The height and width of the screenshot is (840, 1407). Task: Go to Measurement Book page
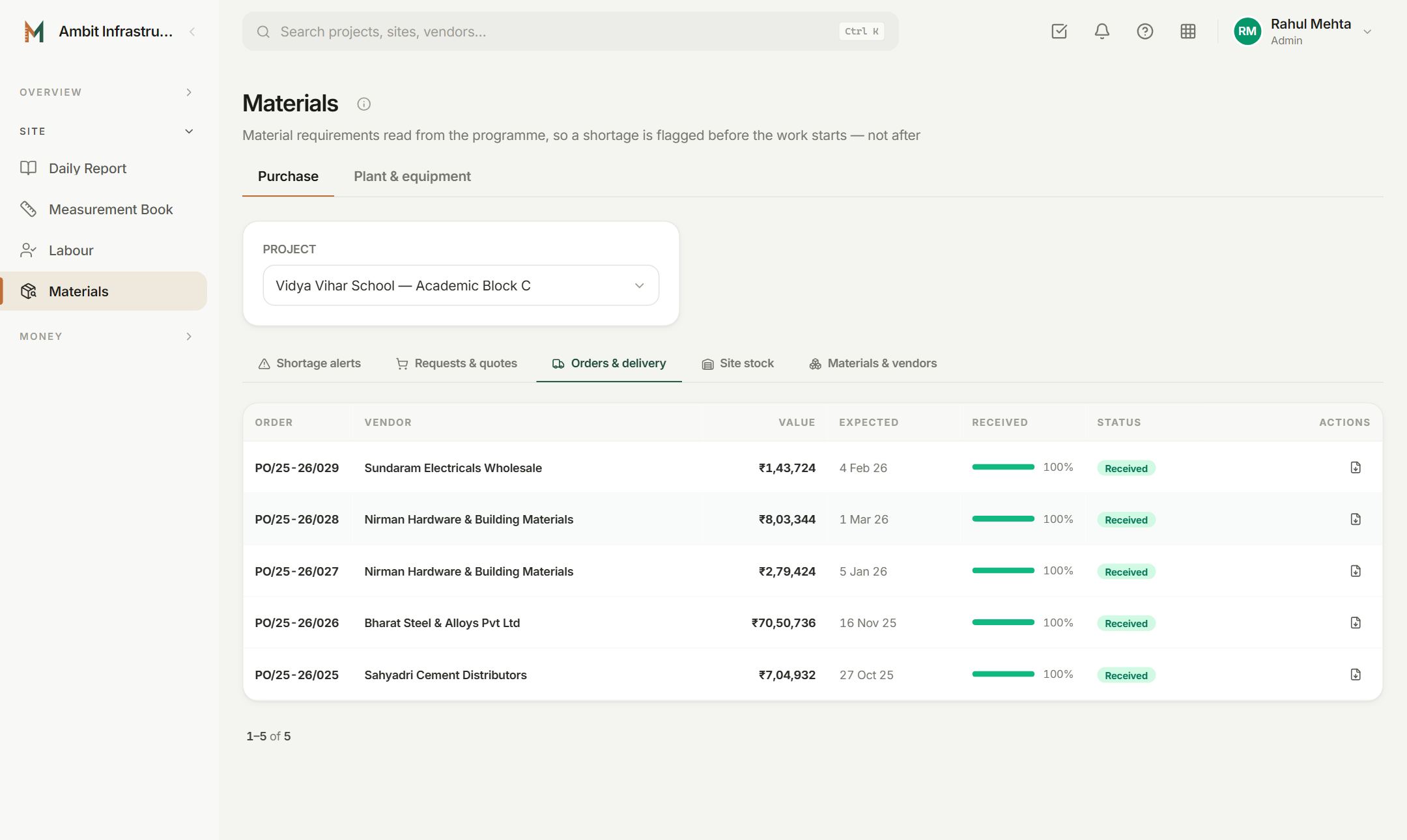point(104,209)
